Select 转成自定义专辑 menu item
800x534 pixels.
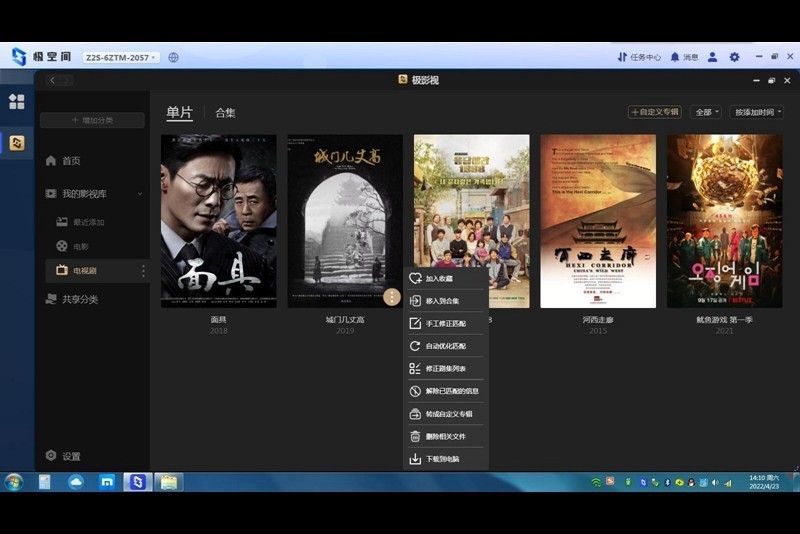point(446,414)
